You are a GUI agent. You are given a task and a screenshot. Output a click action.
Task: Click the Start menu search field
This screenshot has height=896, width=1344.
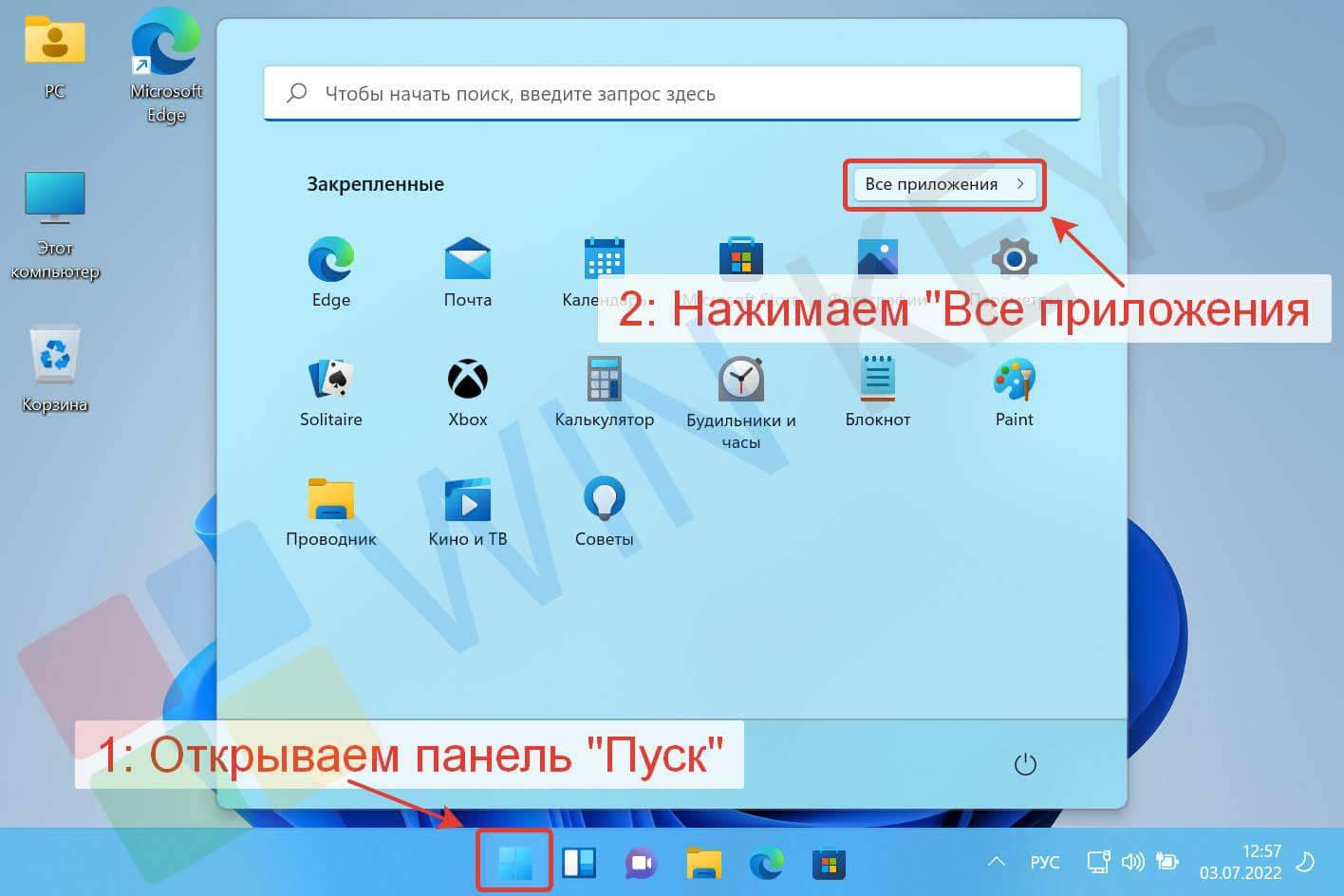(x=672, y=93)
